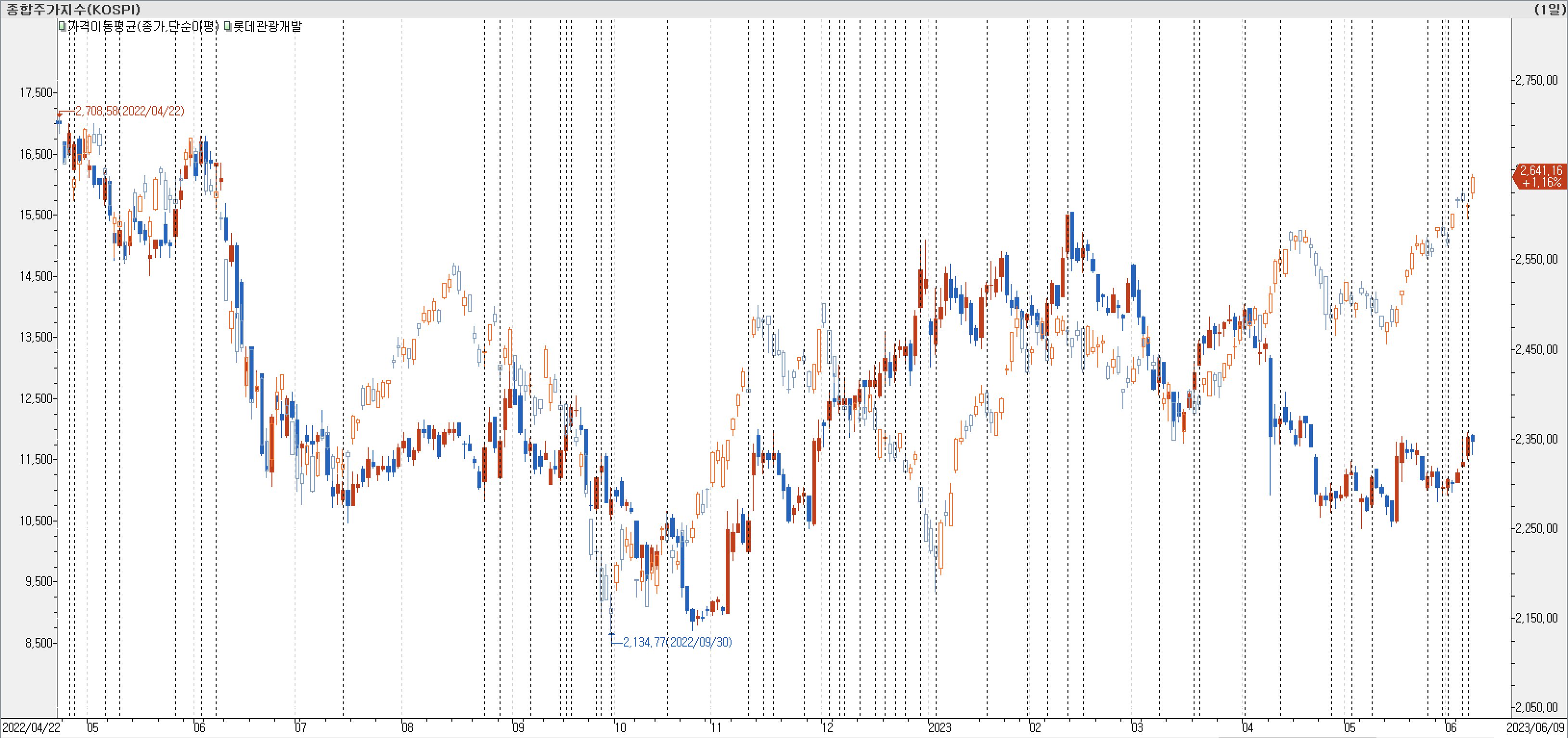Viewport: 1568px width, 738px height.
Task: Click the blue low-price marker 2,134.77
Action: click(612, 635)
